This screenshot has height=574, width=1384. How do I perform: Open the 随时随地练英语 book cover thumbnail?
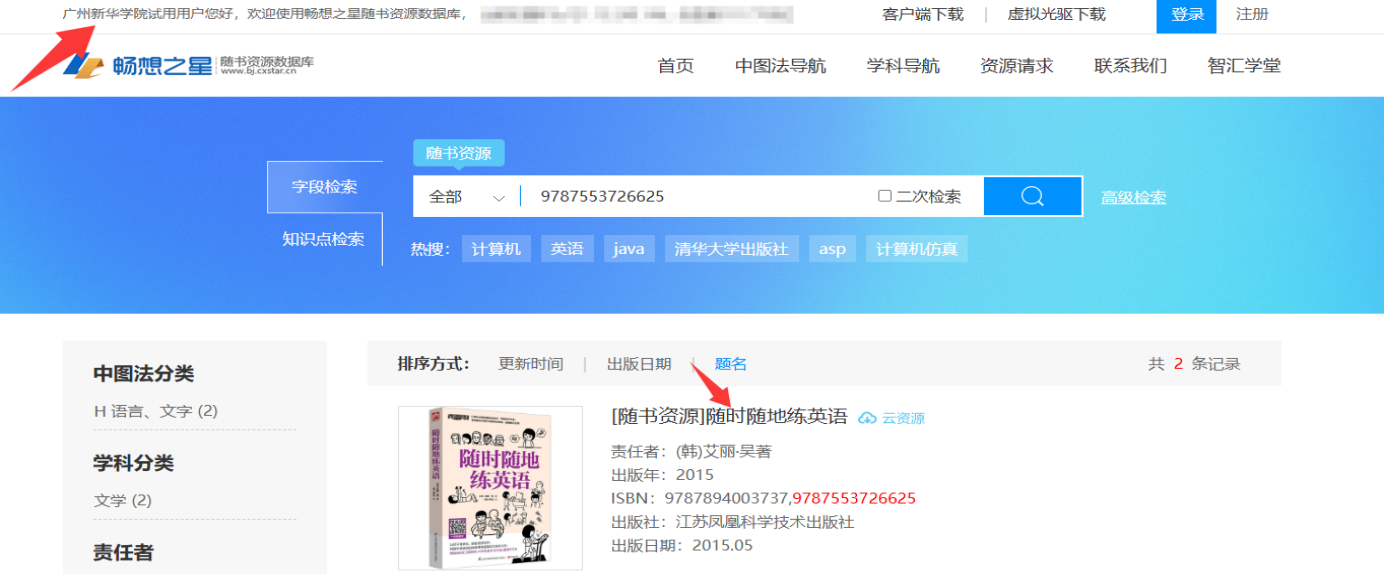coord(490,487)
